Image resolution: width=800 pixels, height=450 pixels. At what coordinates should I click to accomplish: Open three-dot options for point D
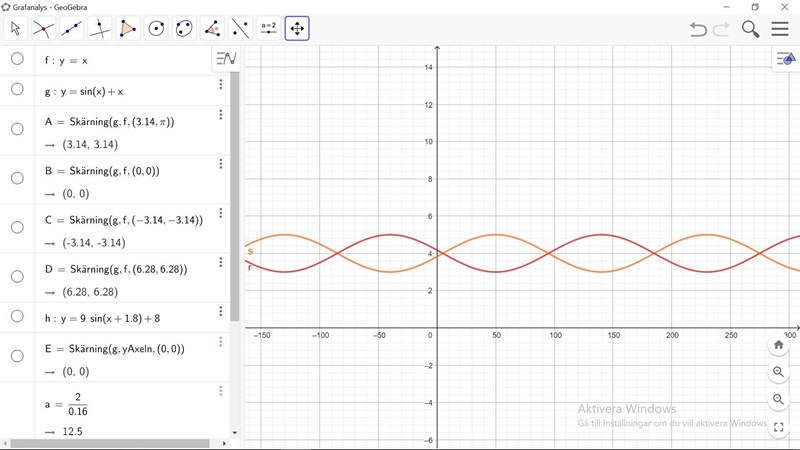pos(221,263)
